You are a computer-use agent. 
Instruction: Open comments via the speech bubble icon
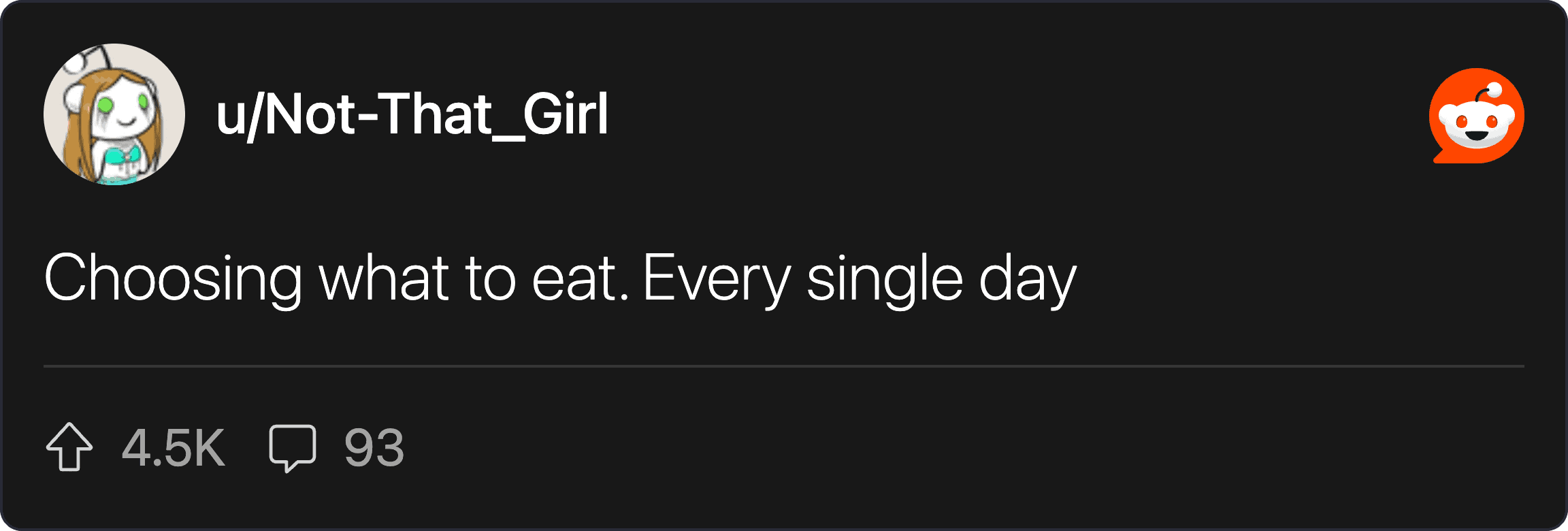293,447
